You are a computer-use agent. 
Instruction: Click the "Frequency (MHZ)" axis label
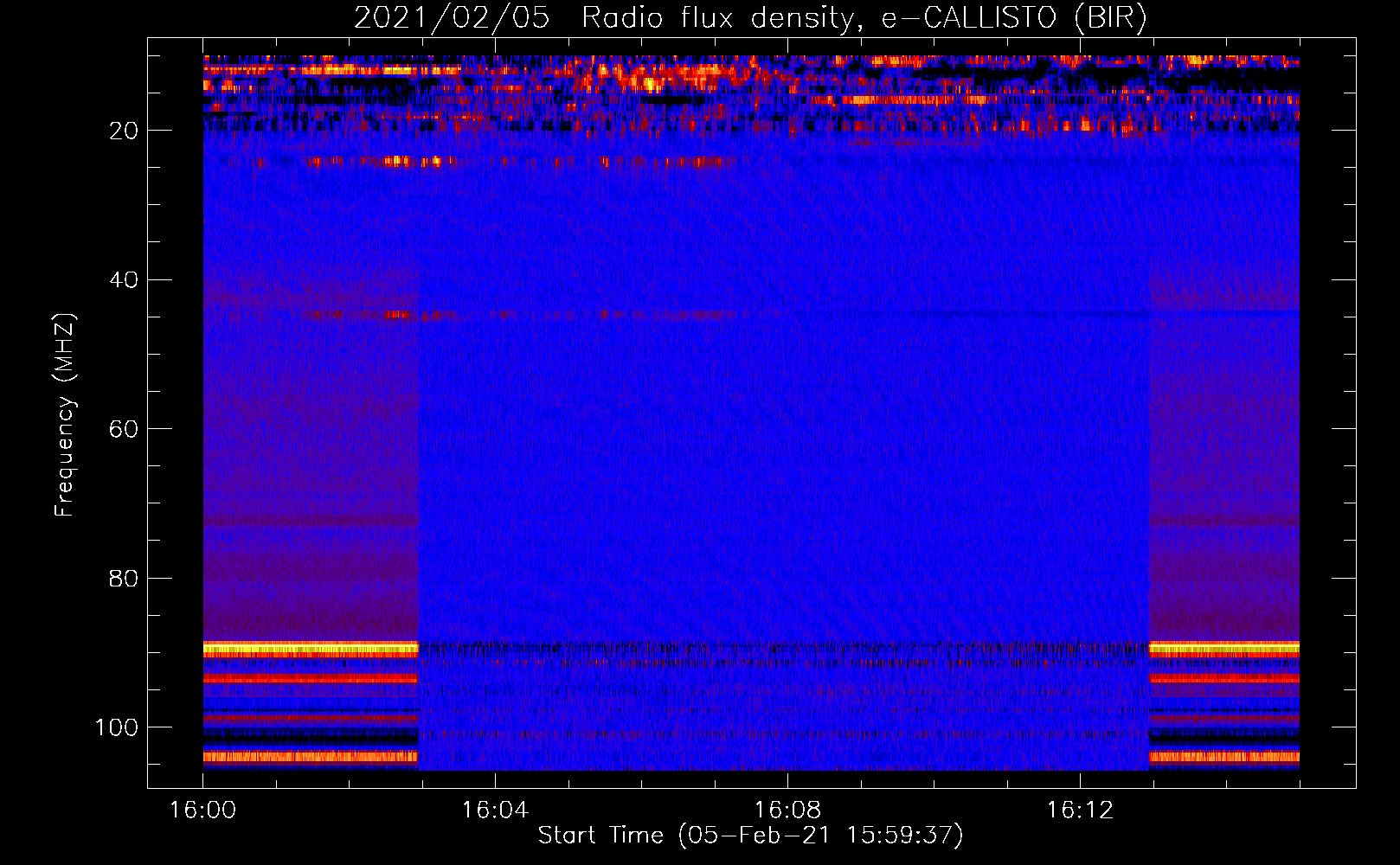(65, 415)
